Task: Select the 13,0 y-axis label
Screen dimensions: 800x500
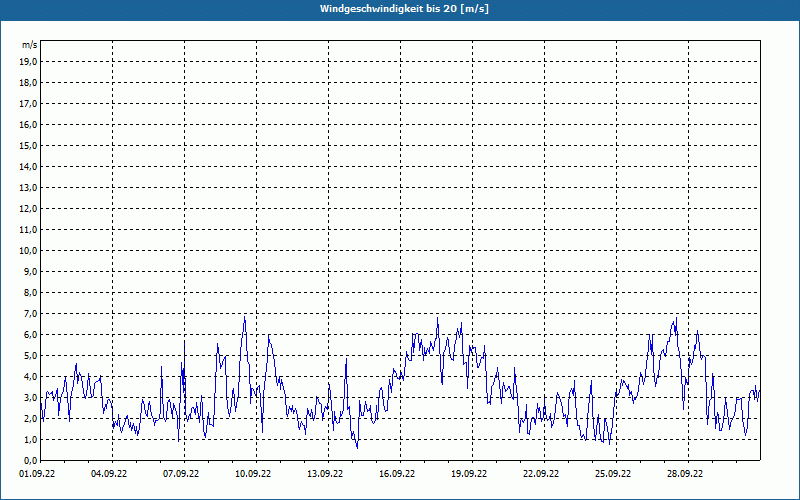Action: pyautogui.click(x=29, y=188)
